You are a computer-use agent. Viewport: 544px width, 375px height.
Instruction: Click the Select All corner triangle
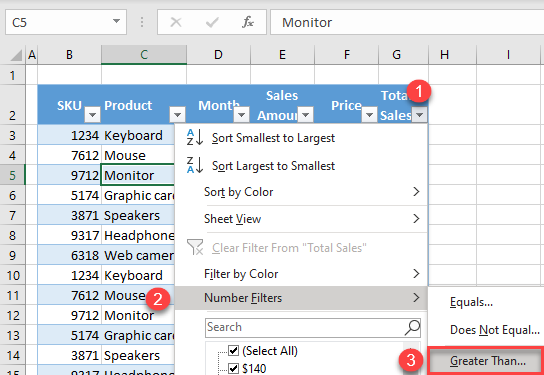click(16, 55)
